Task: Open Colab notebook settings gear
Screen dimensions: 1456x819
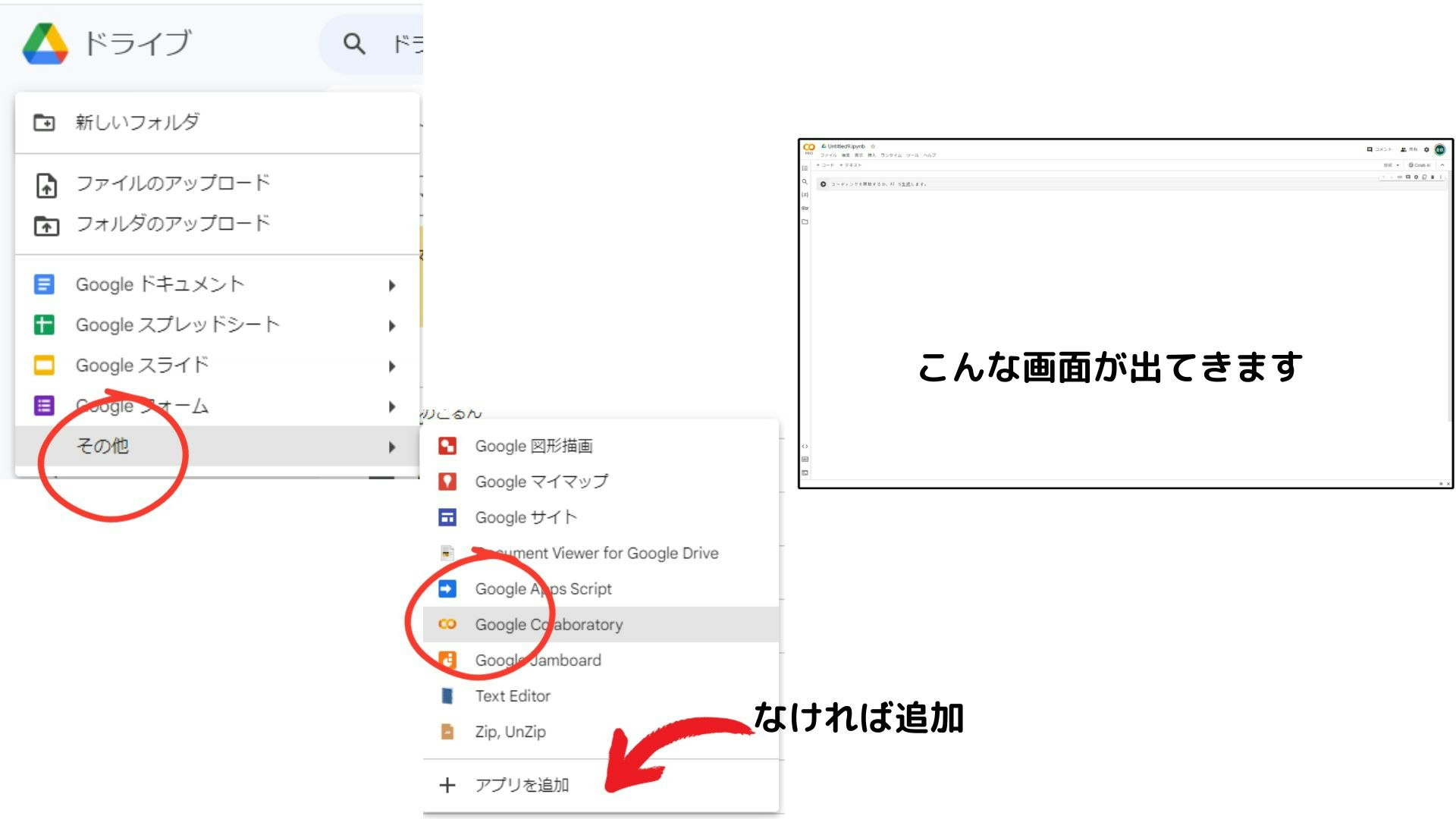Action: [1426, 149]
